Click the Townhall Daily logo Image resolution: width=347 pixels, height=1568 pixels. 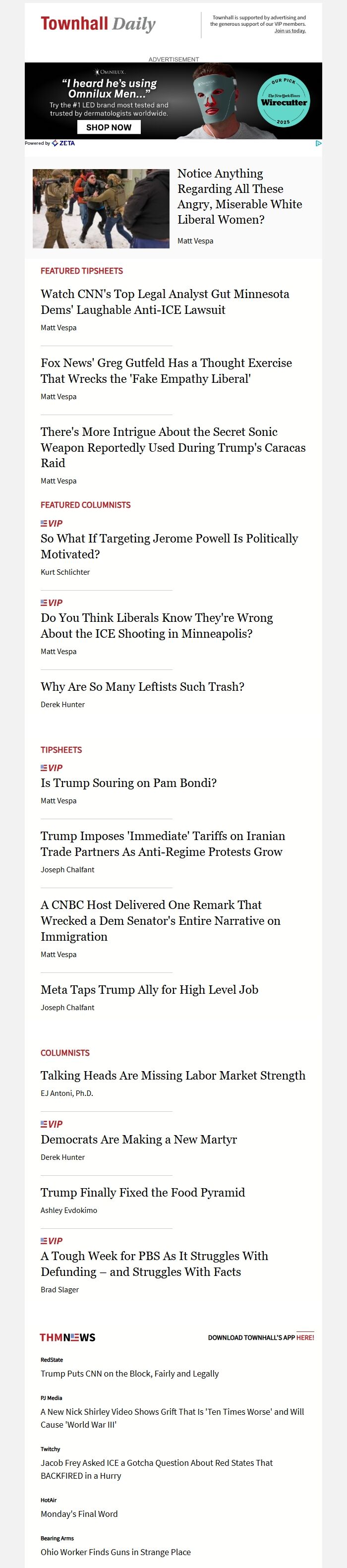pyautogui.click(x=98, y=24)
